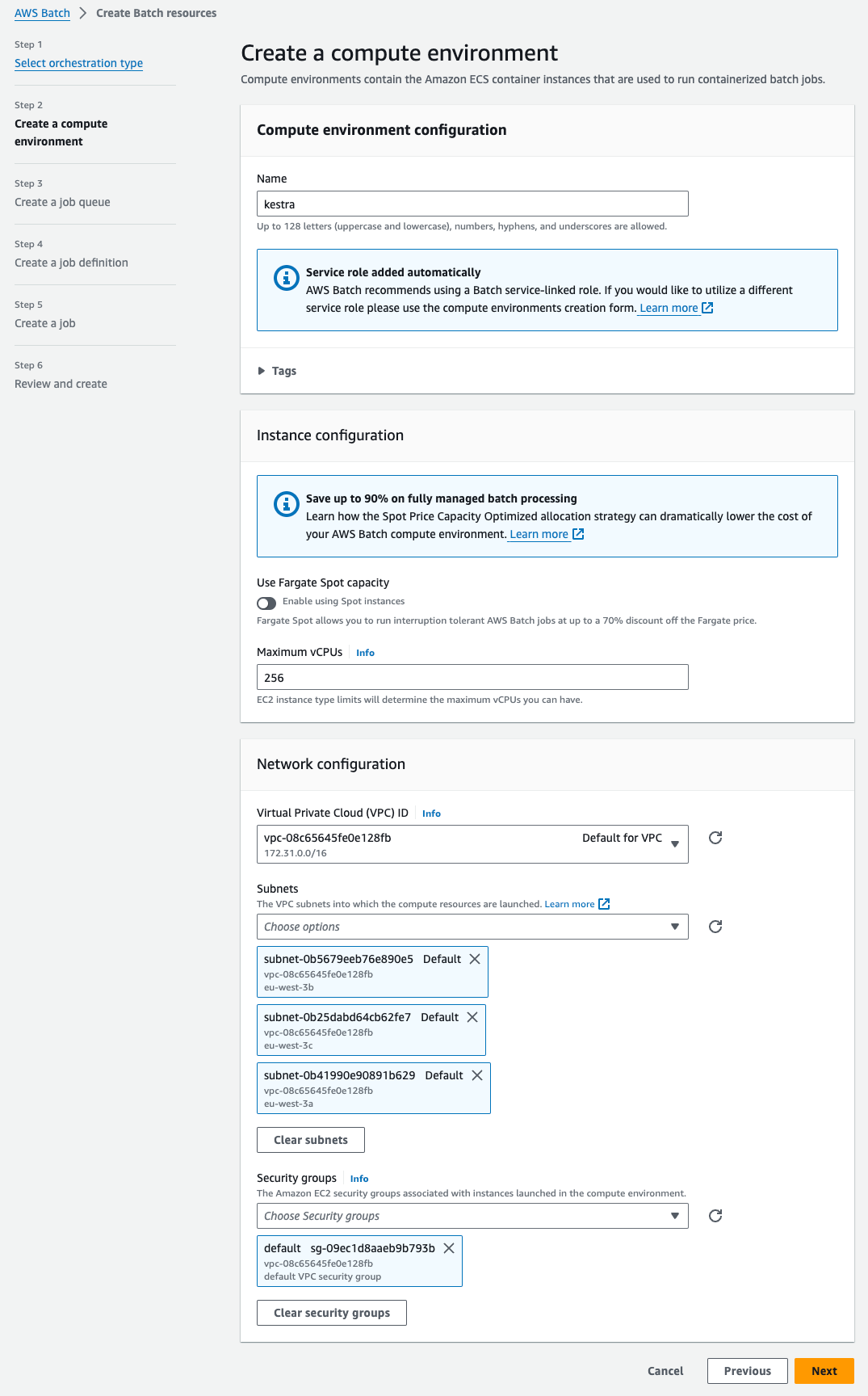Open the Subnets Choose options dropdown

click(x=472, y=927)
